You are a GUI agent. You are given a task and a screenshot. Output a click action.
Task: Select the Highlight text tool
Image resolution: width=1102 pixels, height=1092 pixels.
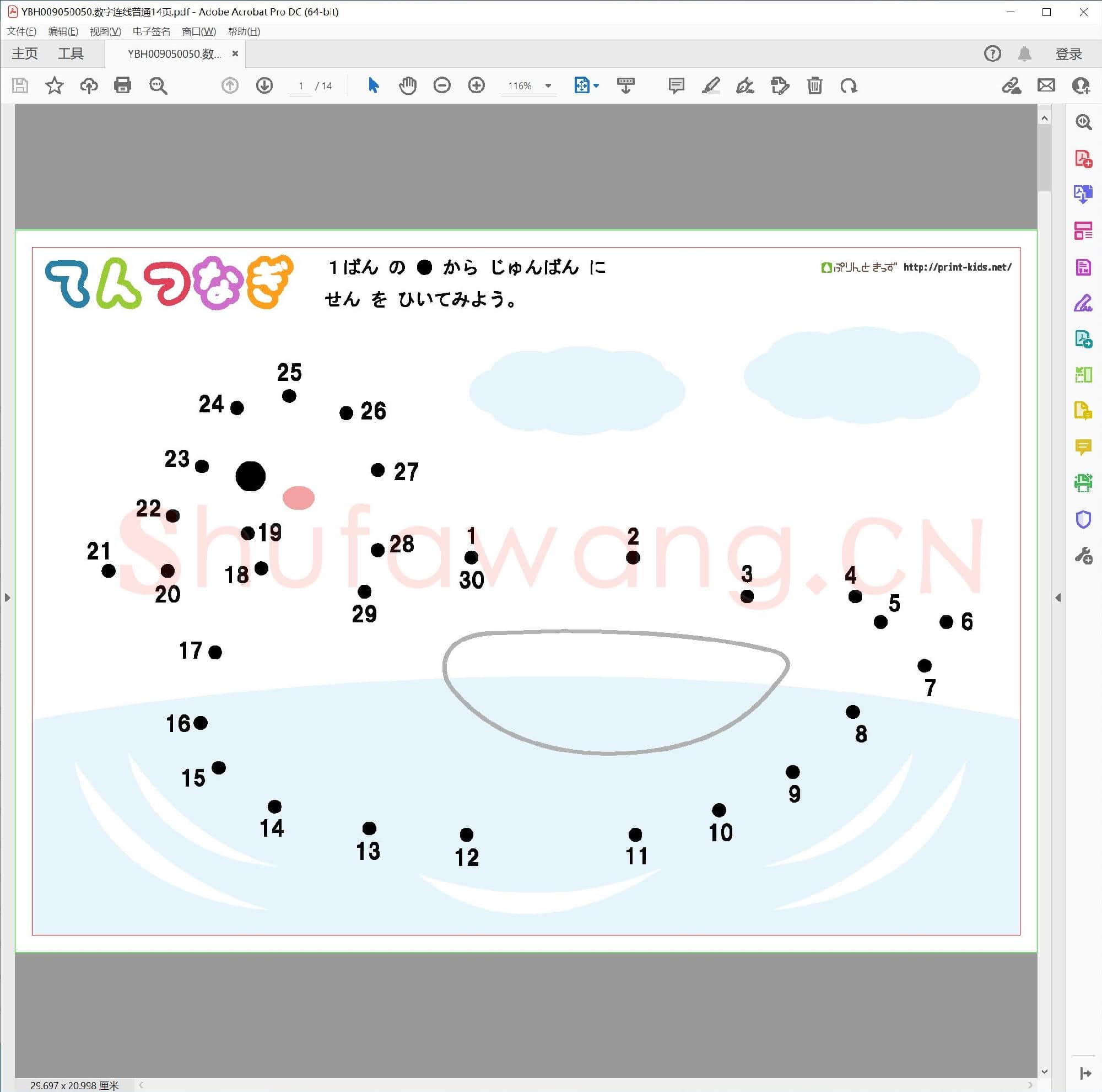coord(710,85)
